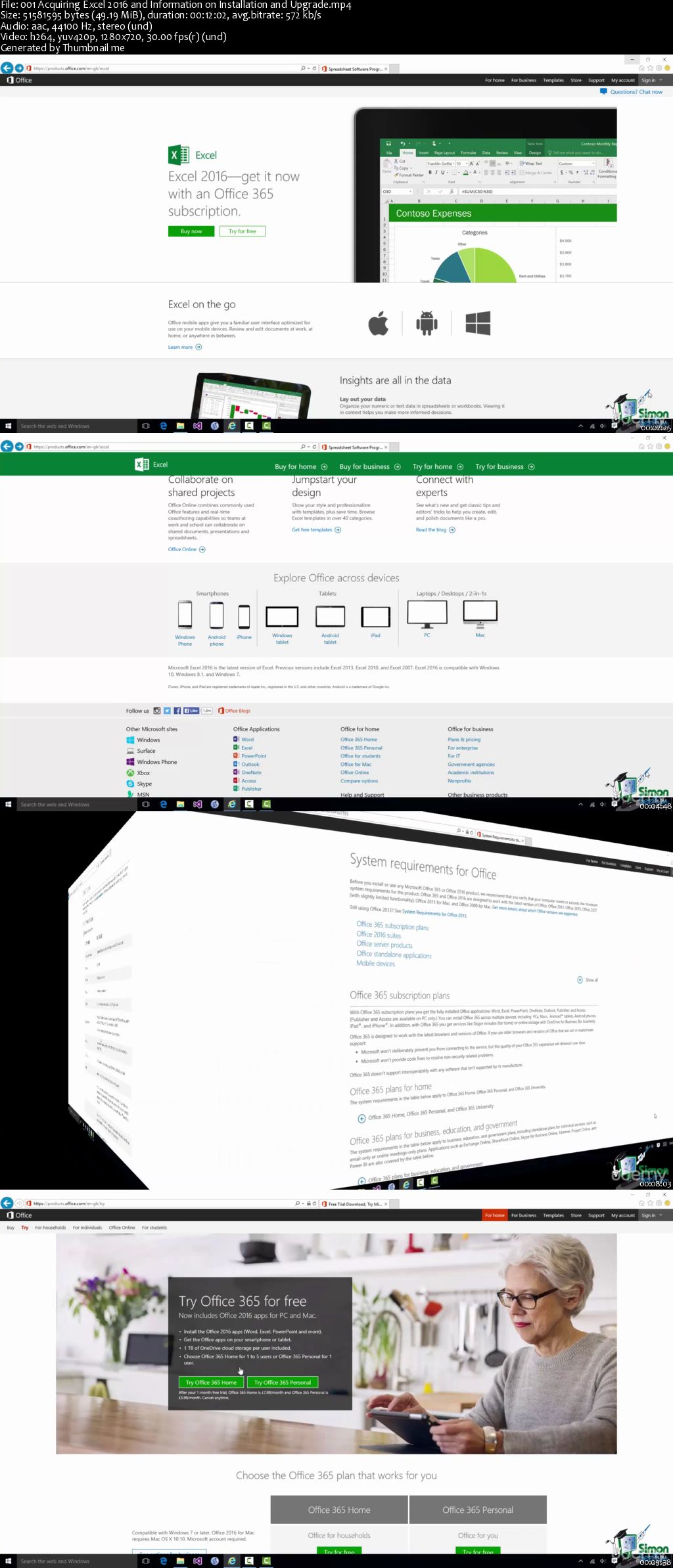Open Templates menu on the Excel 2016 page

pos(553,80)
